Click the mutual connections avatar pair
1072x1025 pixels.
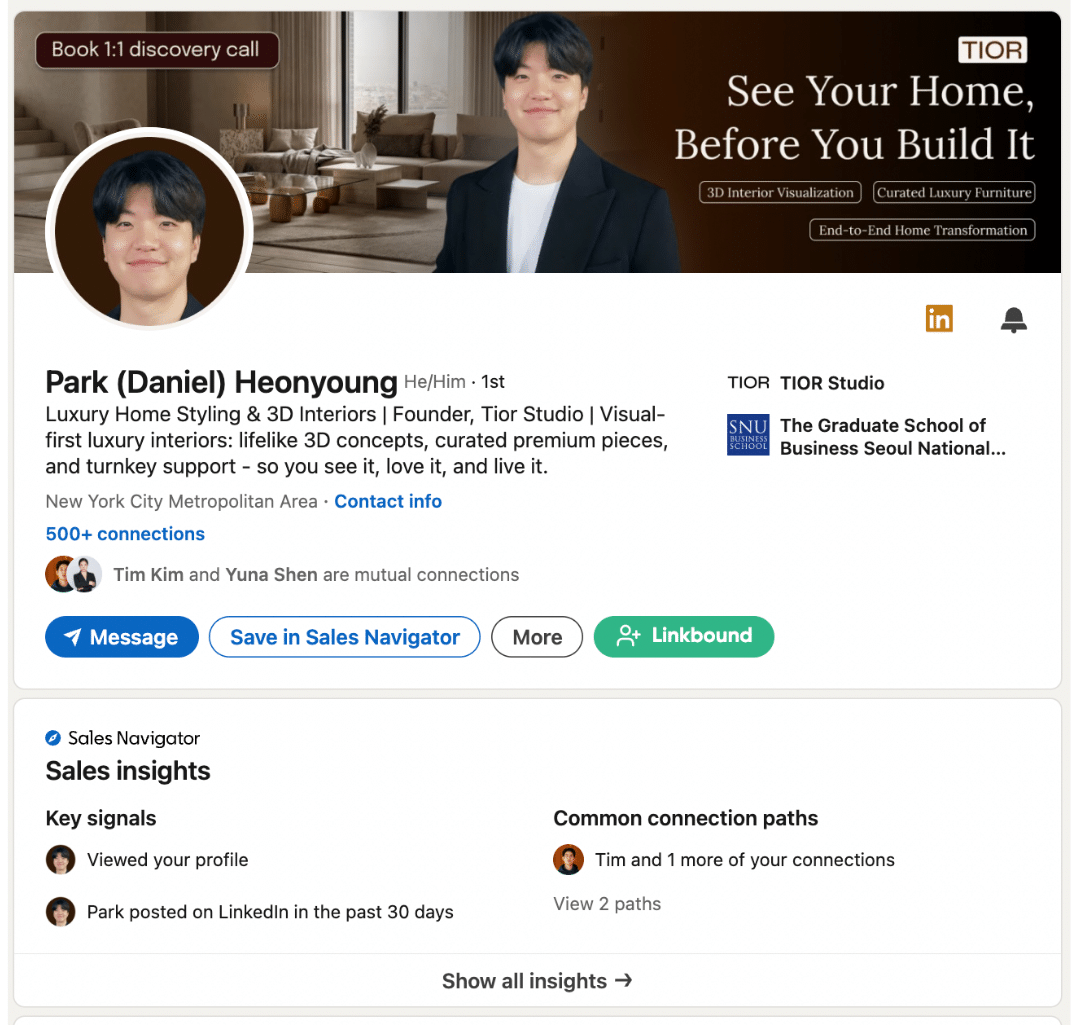73,574
